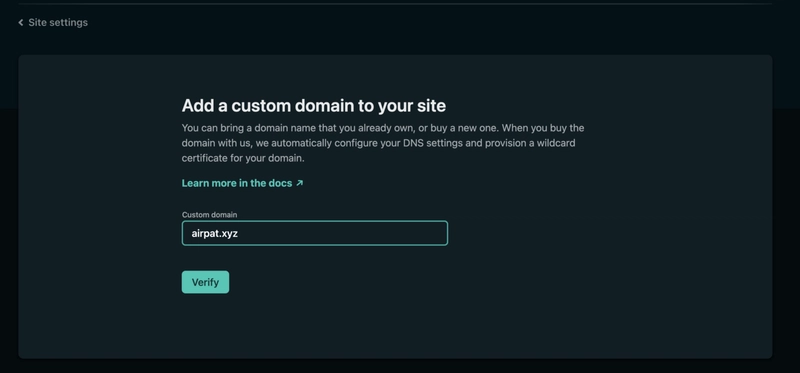Click the word wildcard in the description

pos(556,143)
